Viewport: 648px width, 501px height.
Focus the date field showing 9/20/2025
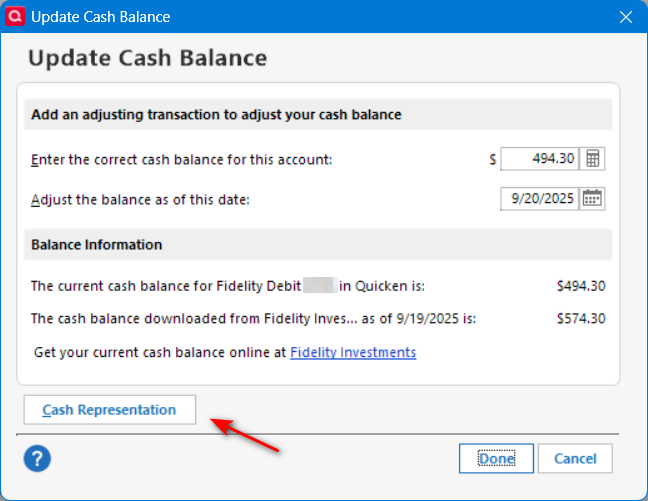coord(540,199)
